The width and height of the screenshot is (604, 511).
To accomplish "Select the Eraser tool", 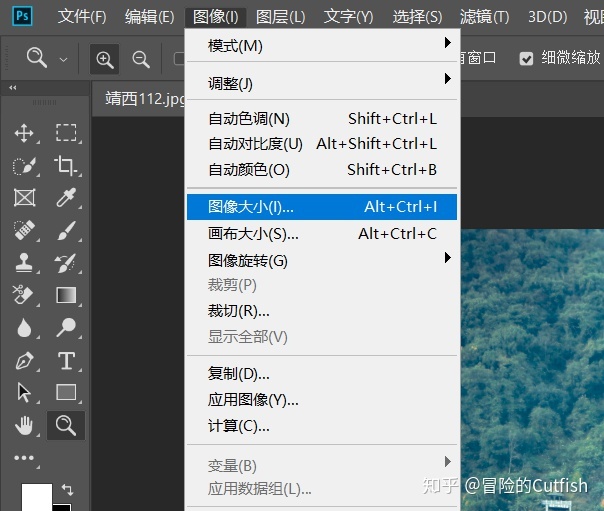I will [23, 295].
